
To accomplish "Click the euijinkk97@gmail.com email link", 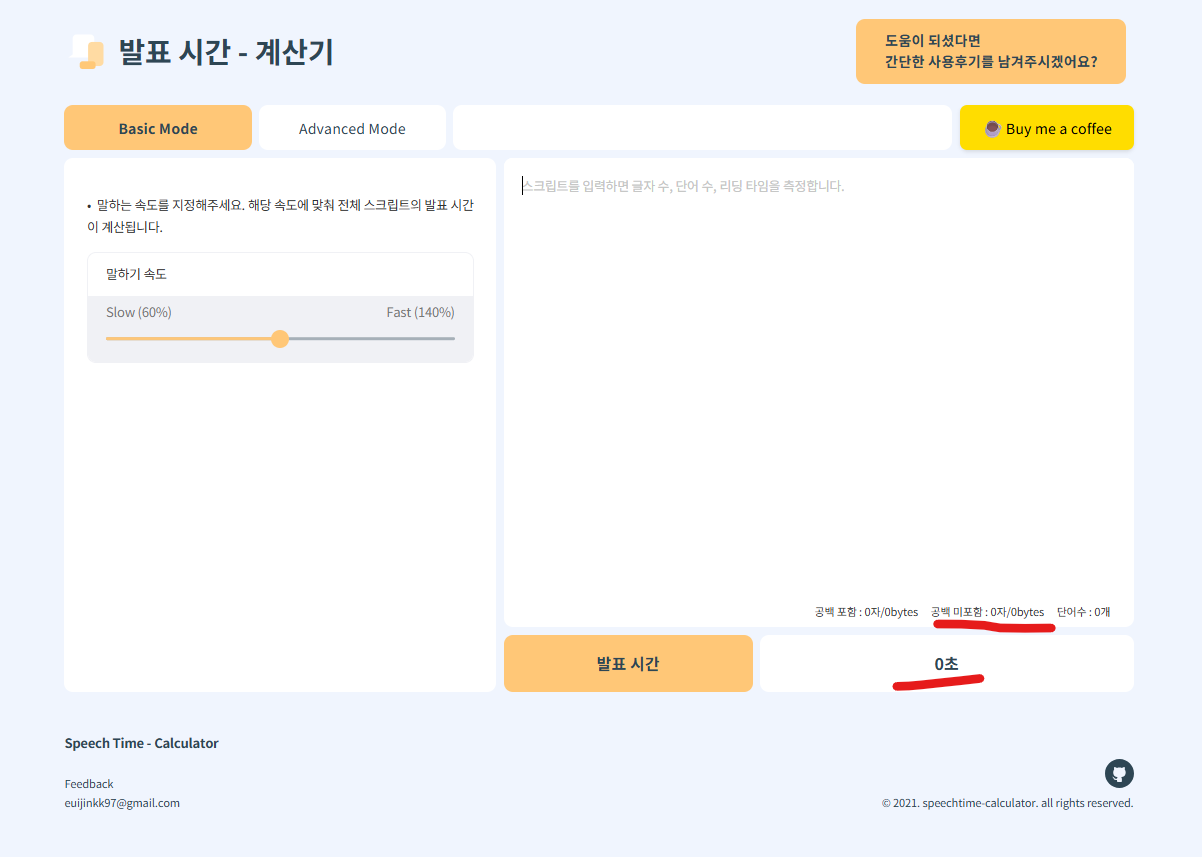I will click(x=122, y=802).
